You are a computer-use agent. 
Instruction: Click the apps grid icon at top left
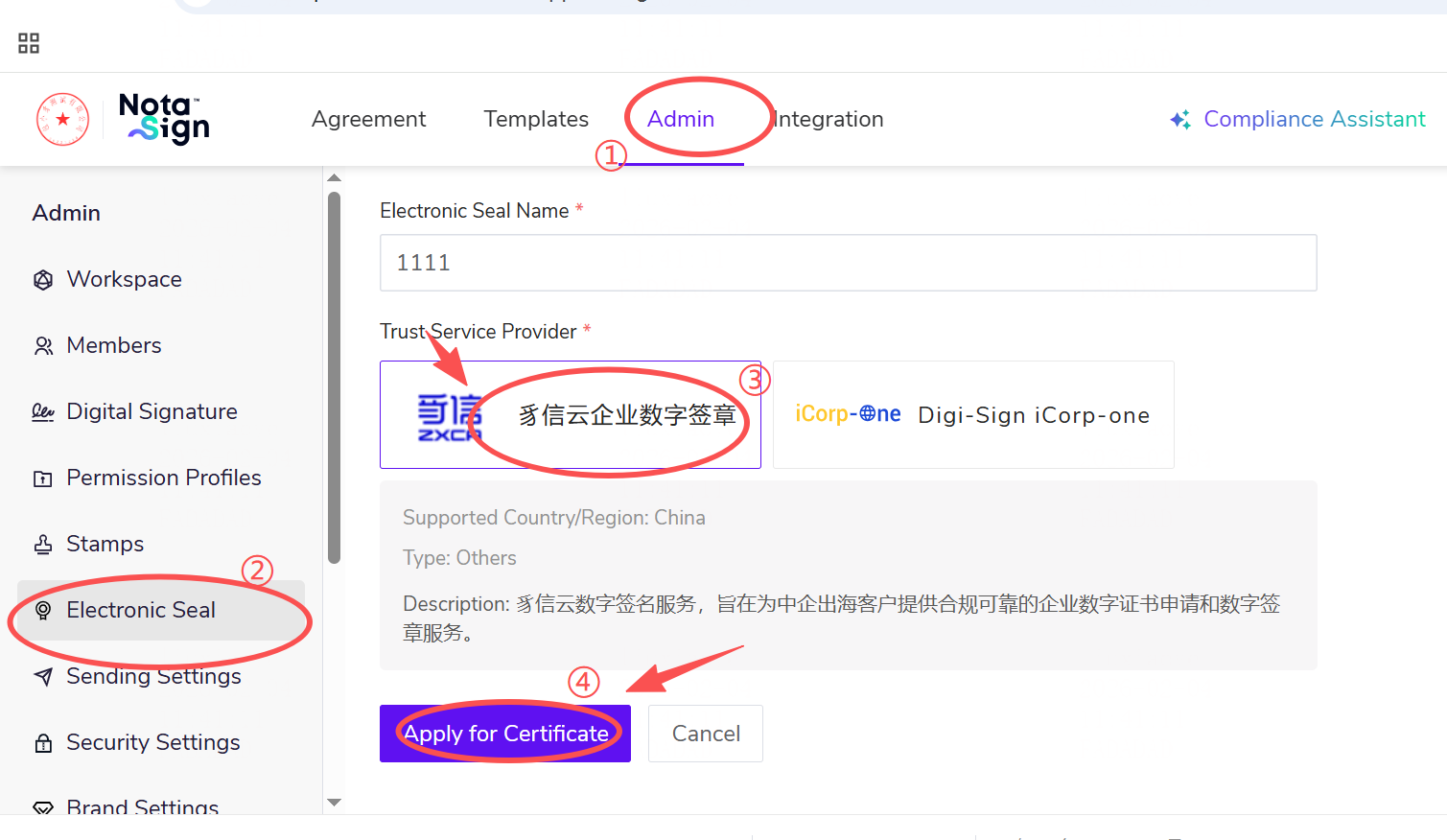click(x=29, y=43)
